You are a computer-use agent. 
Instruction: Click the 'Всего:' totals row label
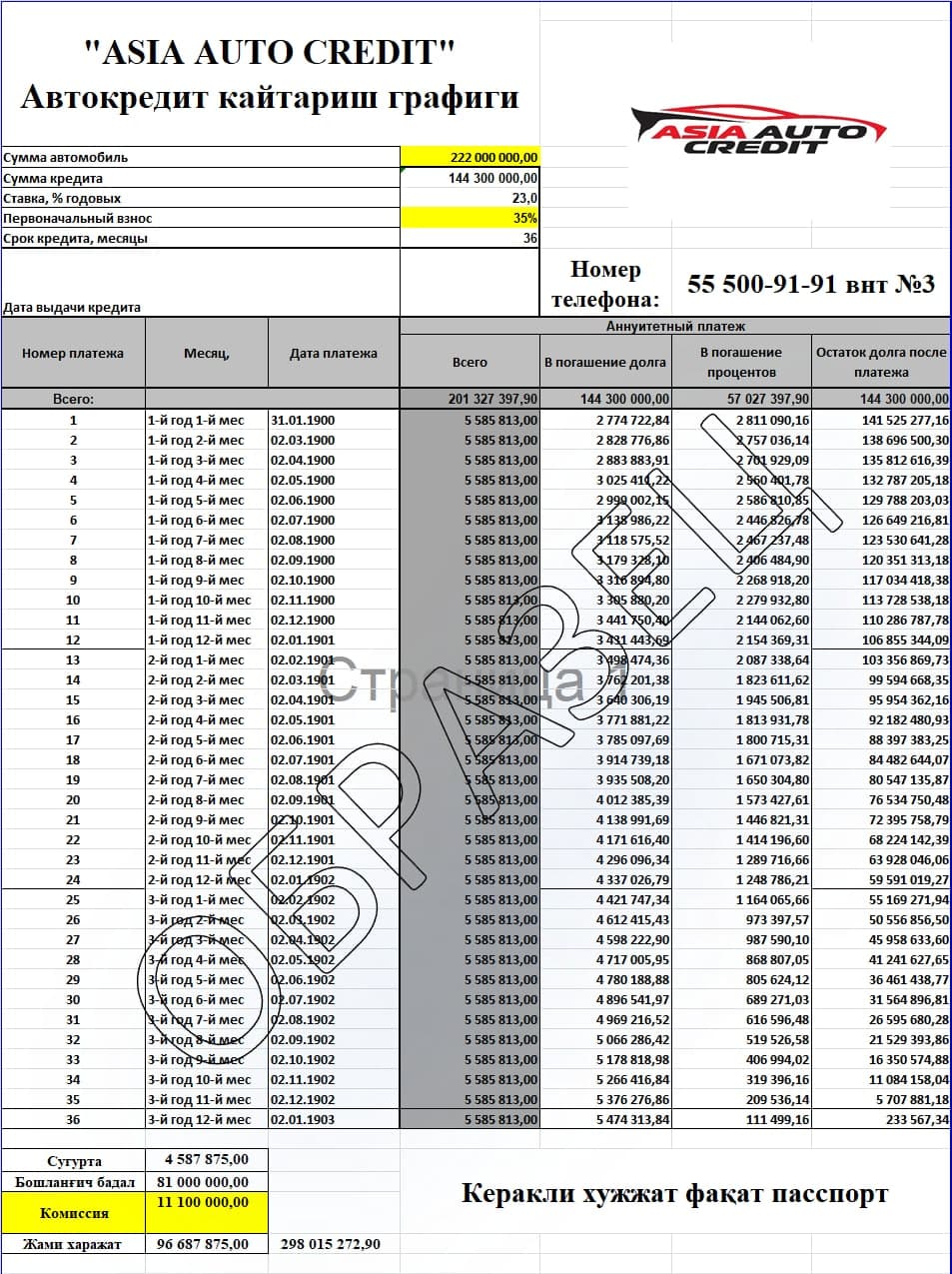(73, 399)
